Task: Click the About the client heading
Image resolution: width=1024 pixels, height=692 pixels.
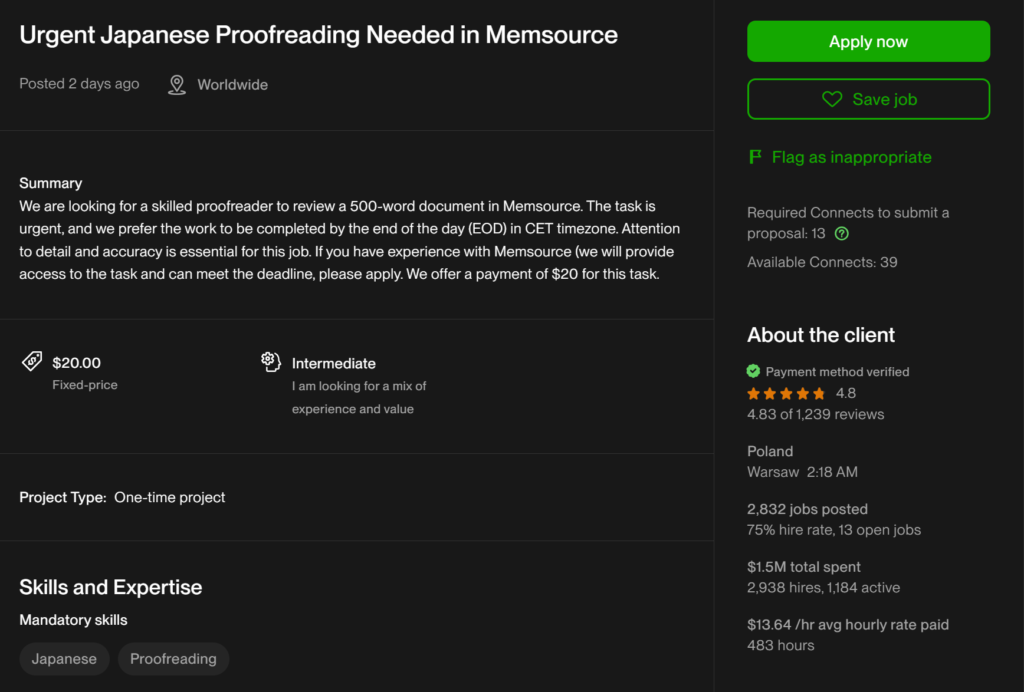Action: (821, 335)
